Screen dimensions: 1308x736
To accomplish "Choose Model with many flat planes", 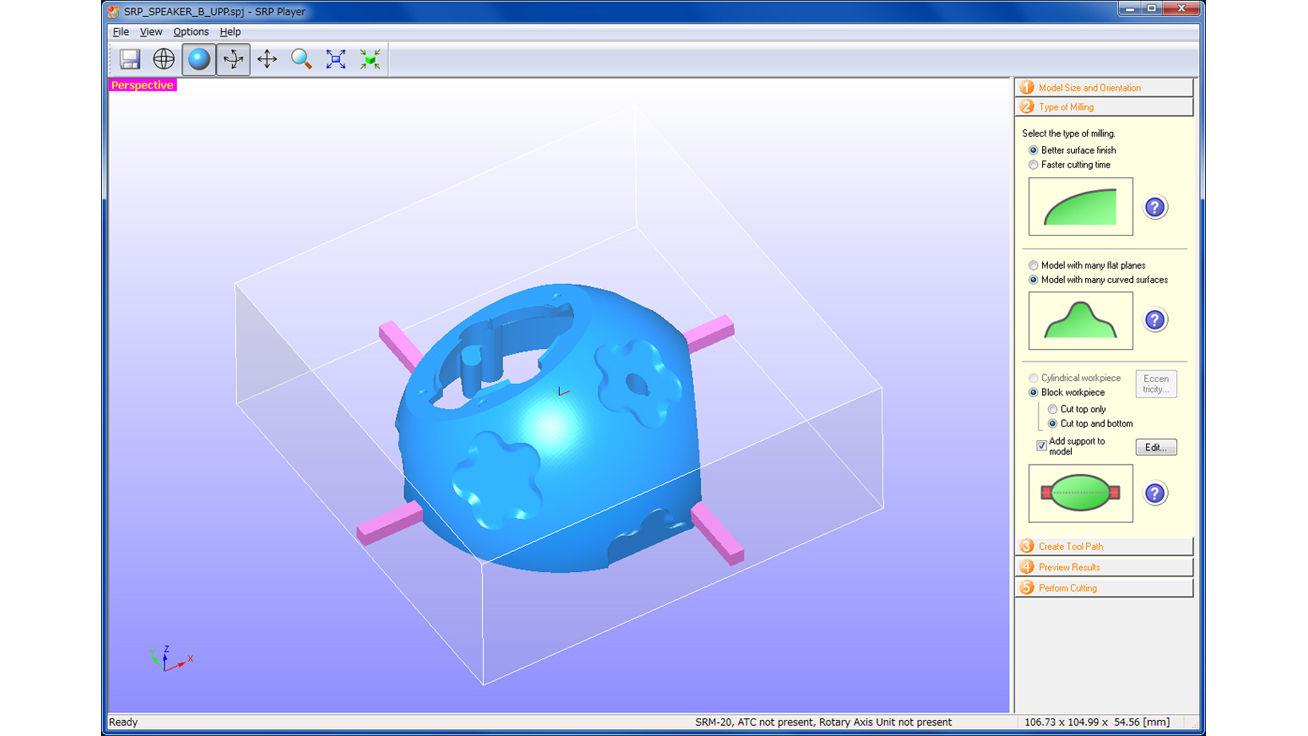I will tap(1034, 266).
